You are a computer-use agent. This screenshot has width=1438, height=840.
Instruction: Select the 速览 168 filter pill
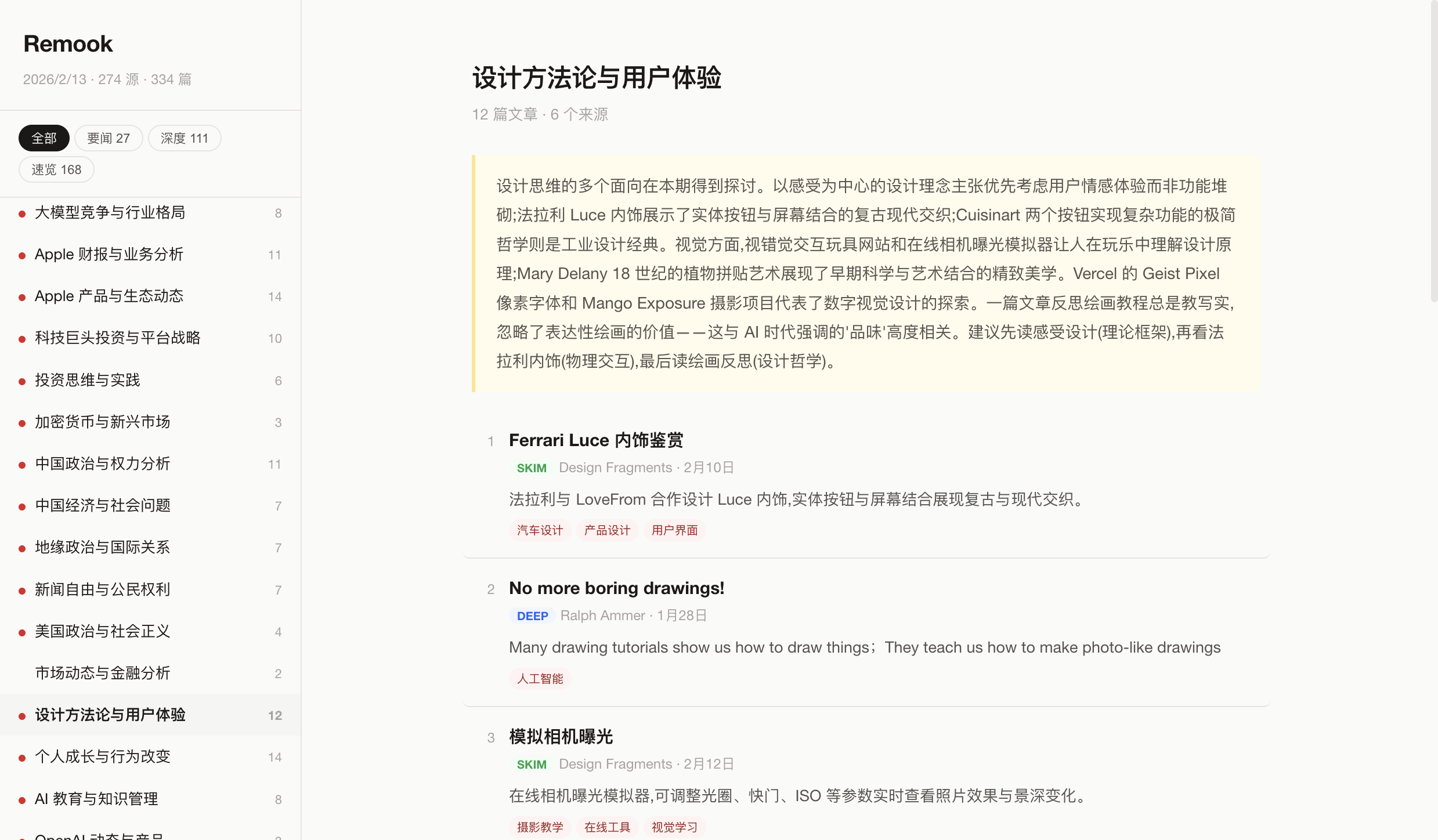tap(56, 169)
